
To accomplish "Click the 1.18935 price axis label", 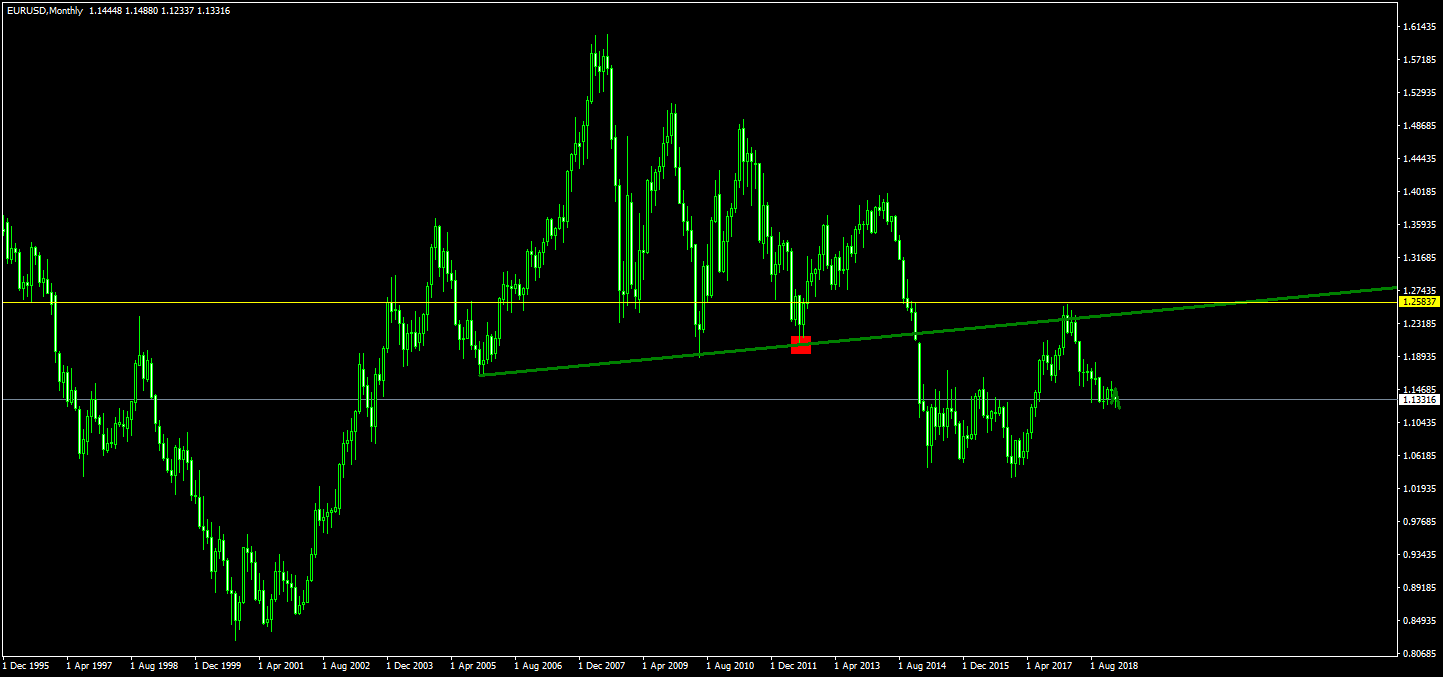I will tap(1420, 357).
